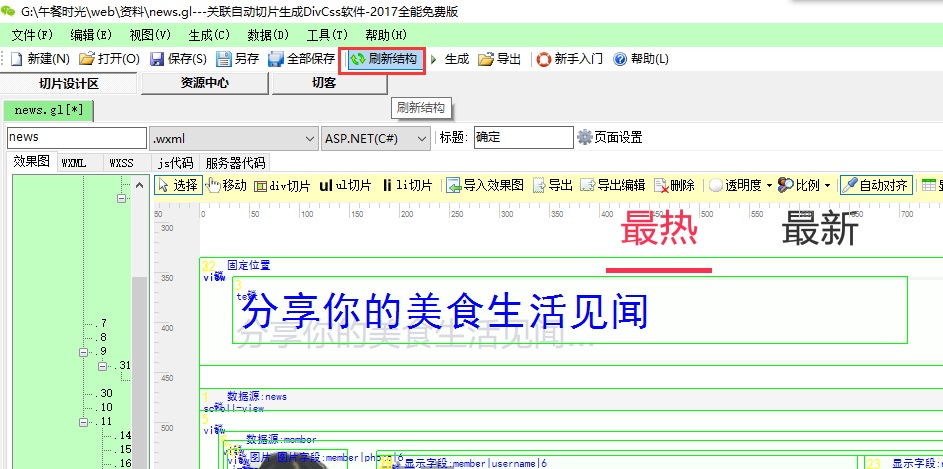Refresh structure with 刷新结构
Image resolution: width=943 pixels, height=469 pixels.
pyautogui.click(x=384, y=59)
